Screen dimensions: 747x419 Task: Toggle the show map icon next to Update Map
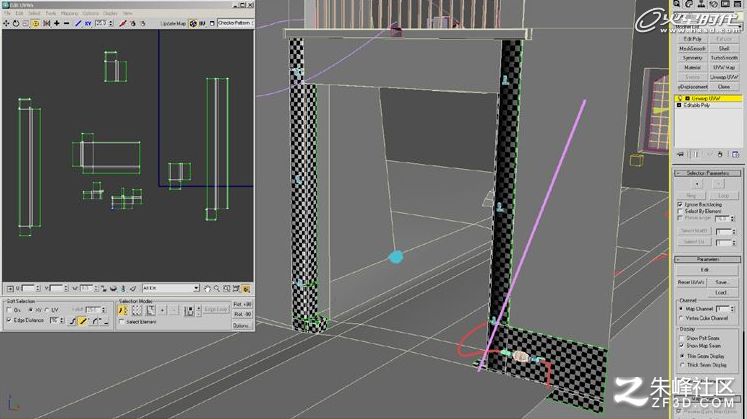(x=193, y=23)
